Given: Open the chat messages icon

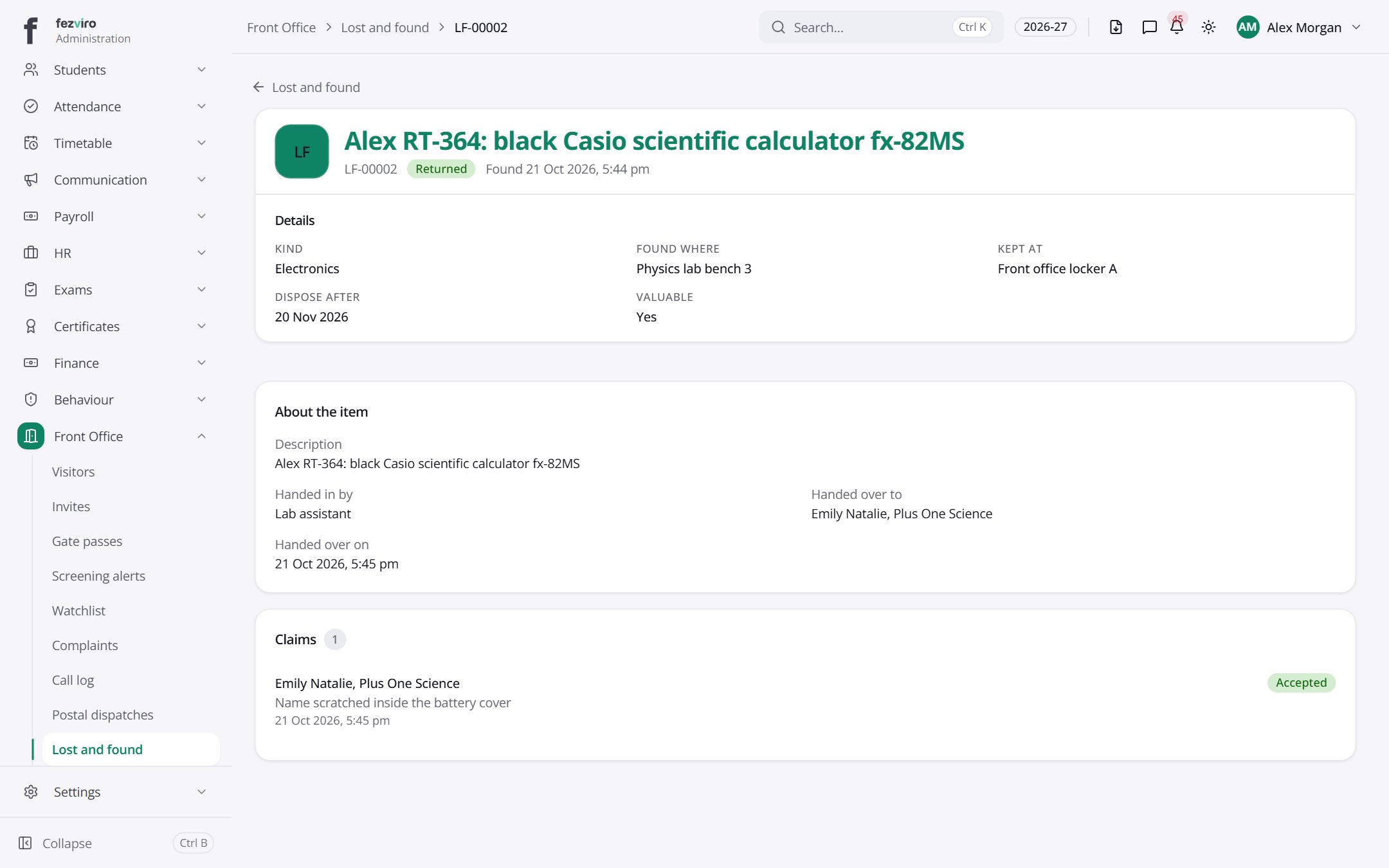Looking at the screenshot, I should pos(1149,27).
